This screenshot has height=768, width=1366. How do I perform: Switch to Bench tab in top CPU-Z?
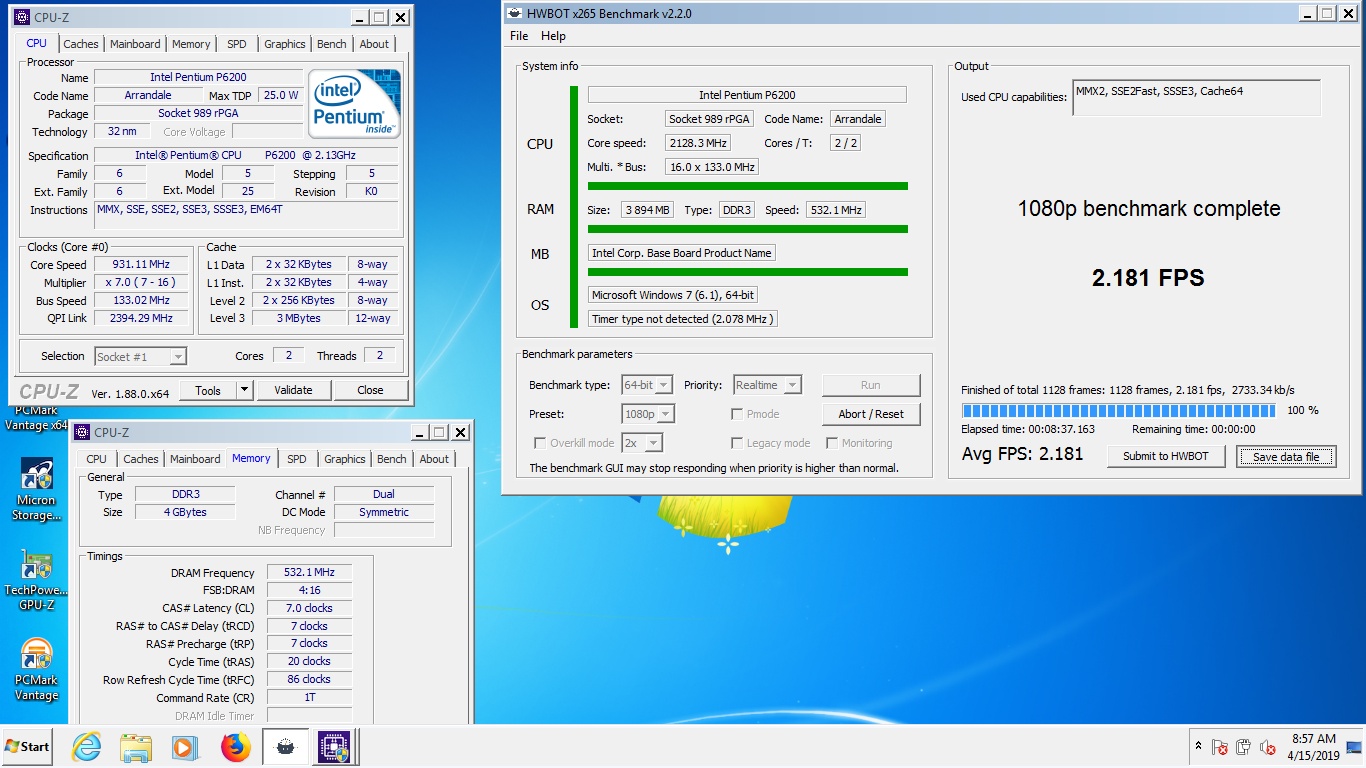[x=332, y=44]
